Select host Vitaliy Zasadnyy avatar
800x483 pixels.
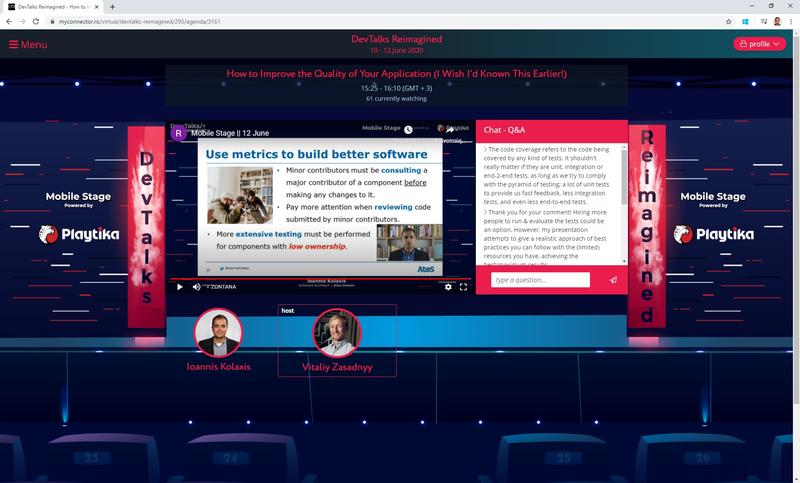click(337, 334)
